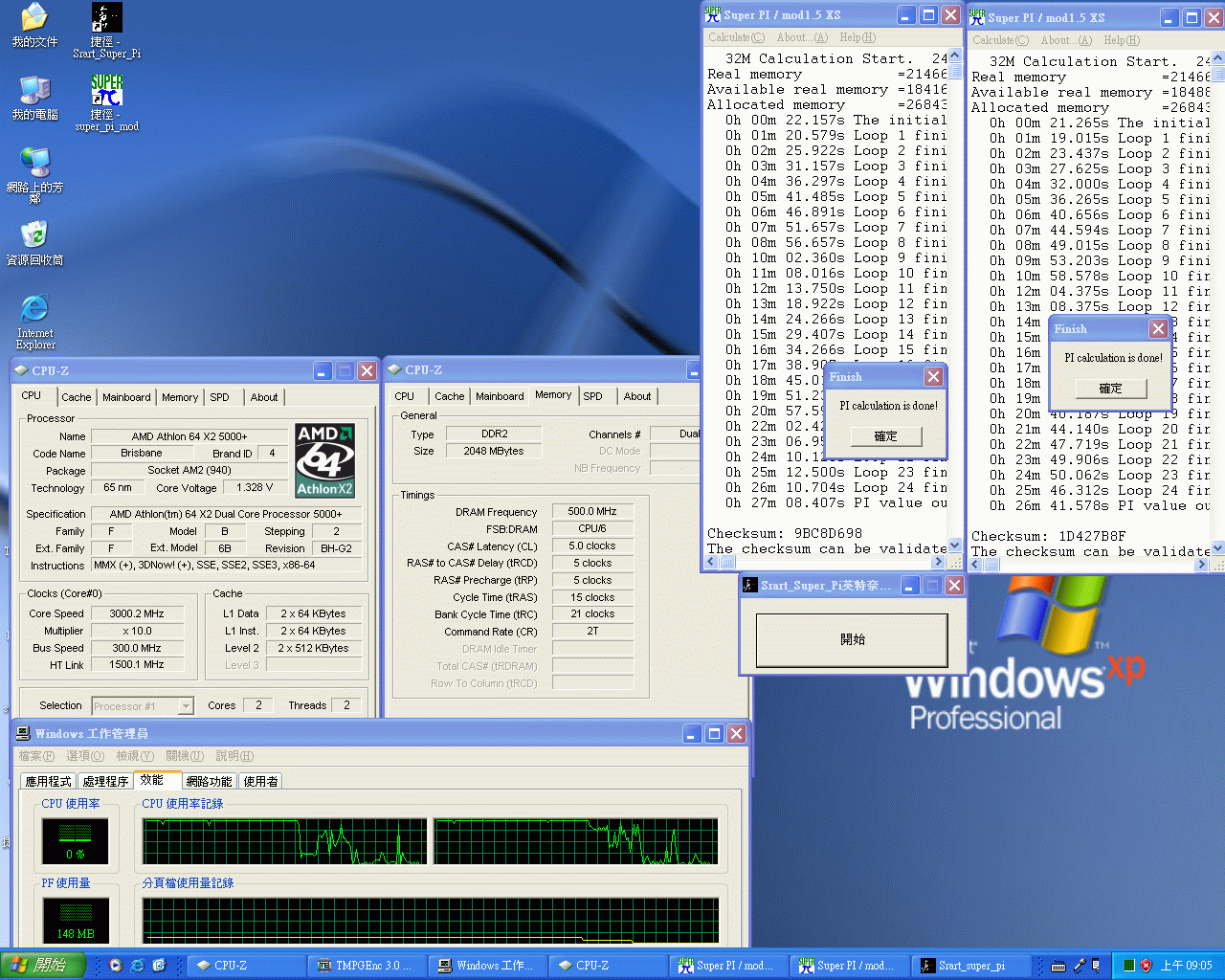
Task: Click Memory Size value 2048 MBytes
Action: [494, 451]
